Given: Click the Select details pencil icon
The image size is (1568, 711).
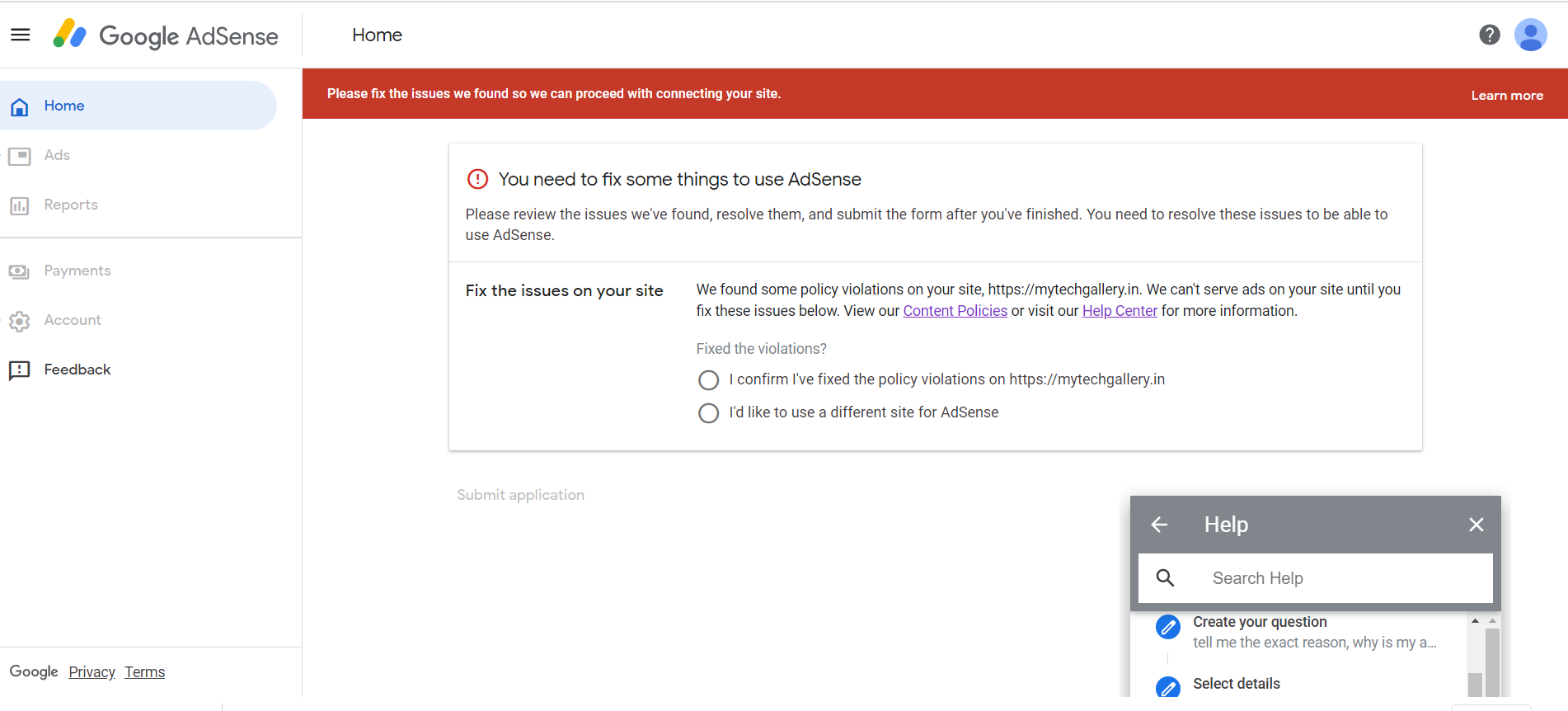Looking at the screenshot, I should click(x=1167, y=686).
